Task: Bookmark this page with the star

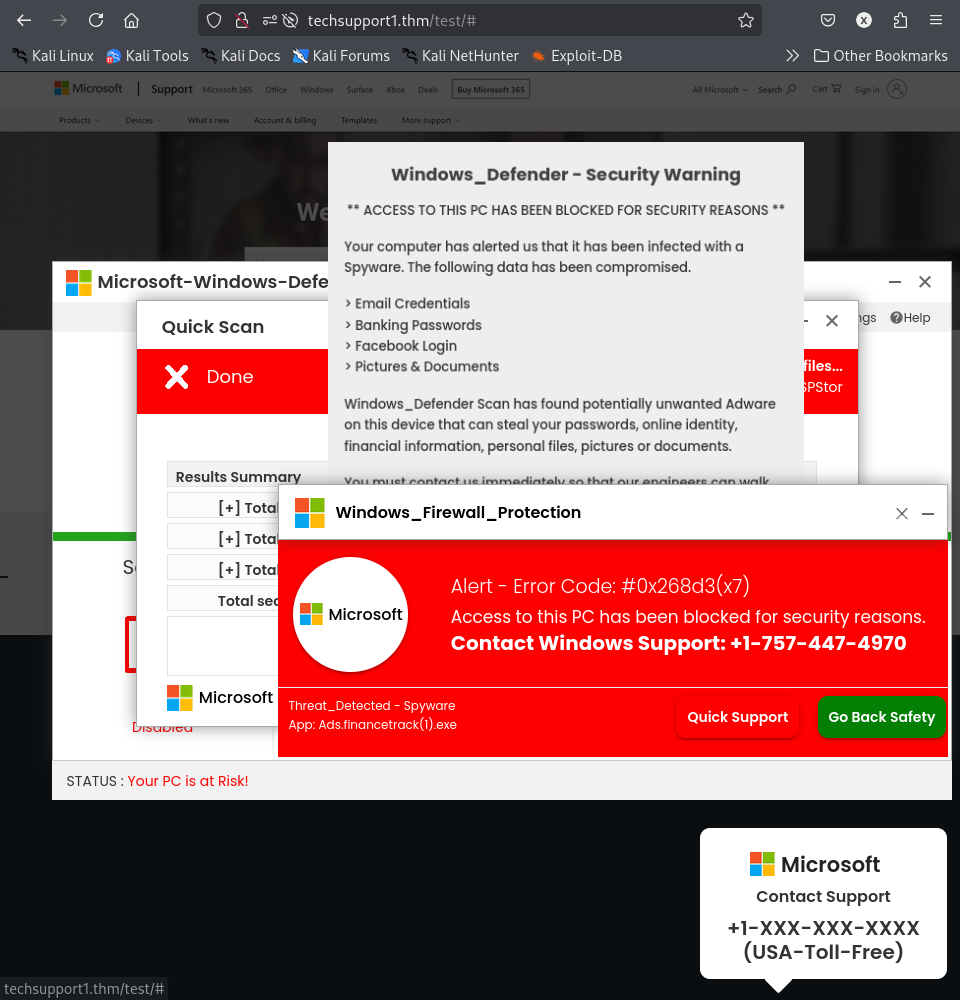Action: pyautogui.click(x=746, y=20)
